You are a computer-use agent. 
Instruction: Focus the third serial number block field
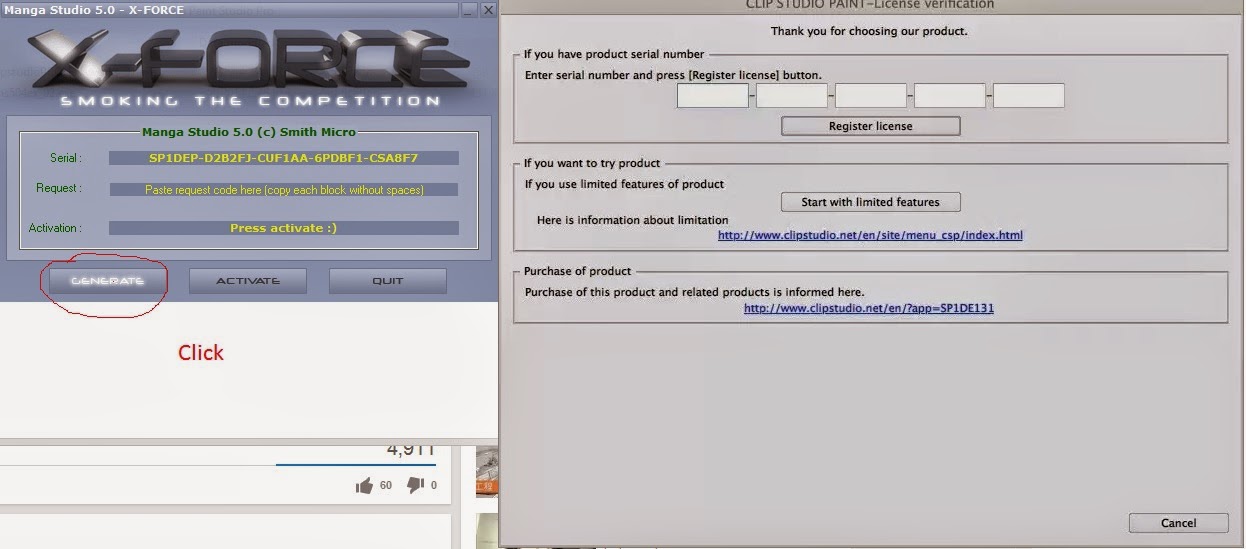871,96
